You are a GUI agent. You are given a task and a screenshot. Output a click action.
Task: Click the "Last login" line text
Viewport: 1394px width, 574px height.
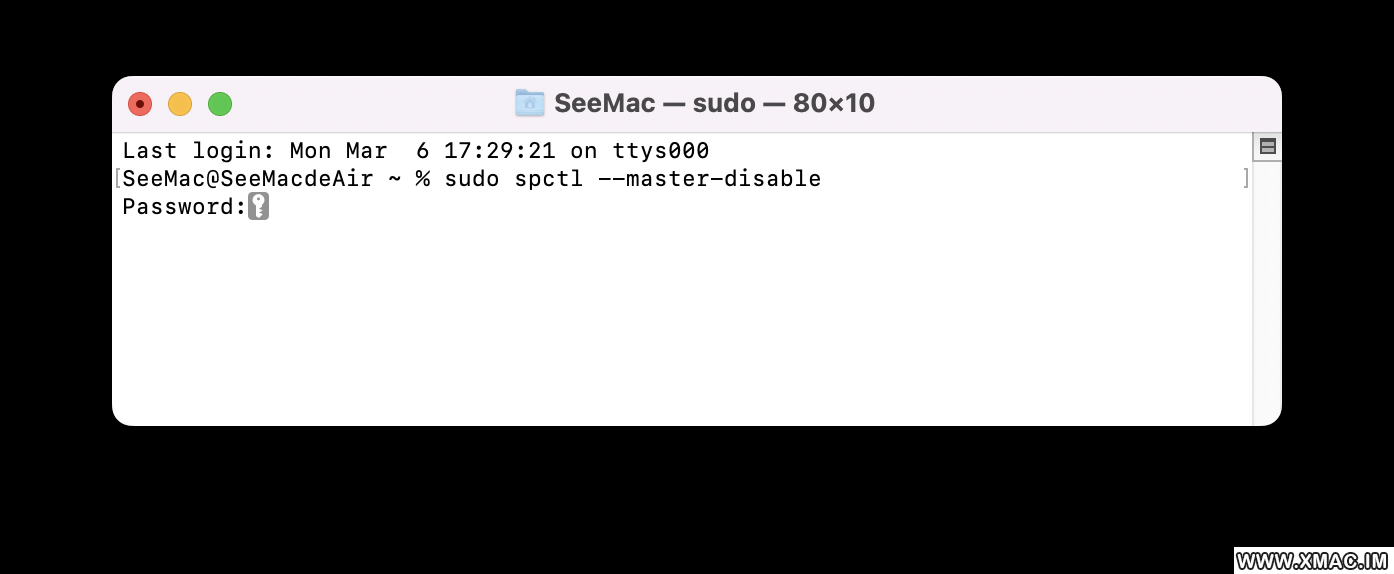[x=416, y=151]
